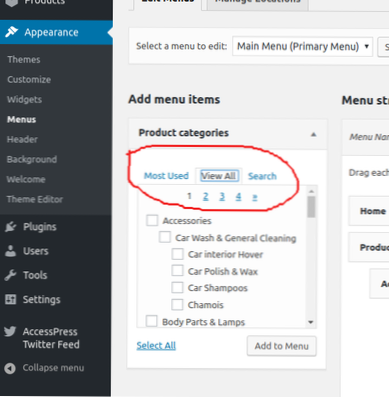Go to category page 2
389x397 pixels.
[206, 196]
